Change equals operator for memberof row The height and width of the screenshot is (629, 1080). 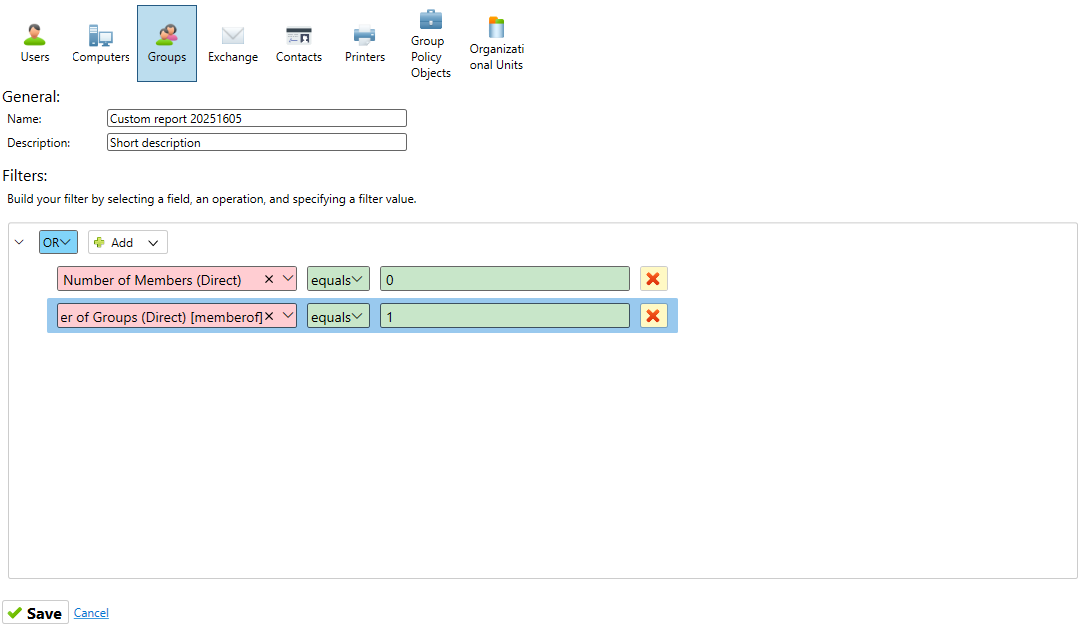338,316
